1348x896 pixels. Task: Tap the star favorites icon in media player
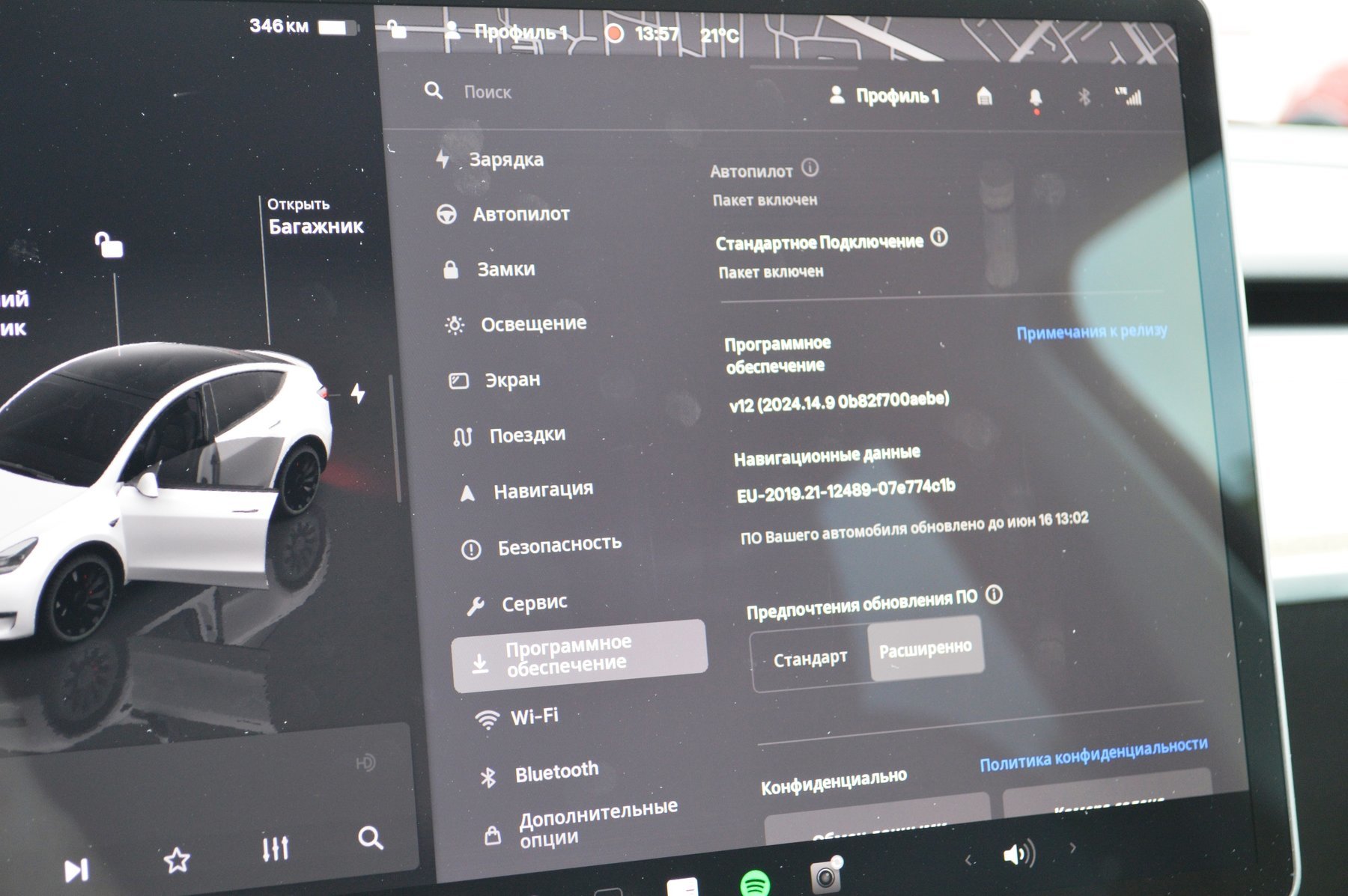[177, 860]
